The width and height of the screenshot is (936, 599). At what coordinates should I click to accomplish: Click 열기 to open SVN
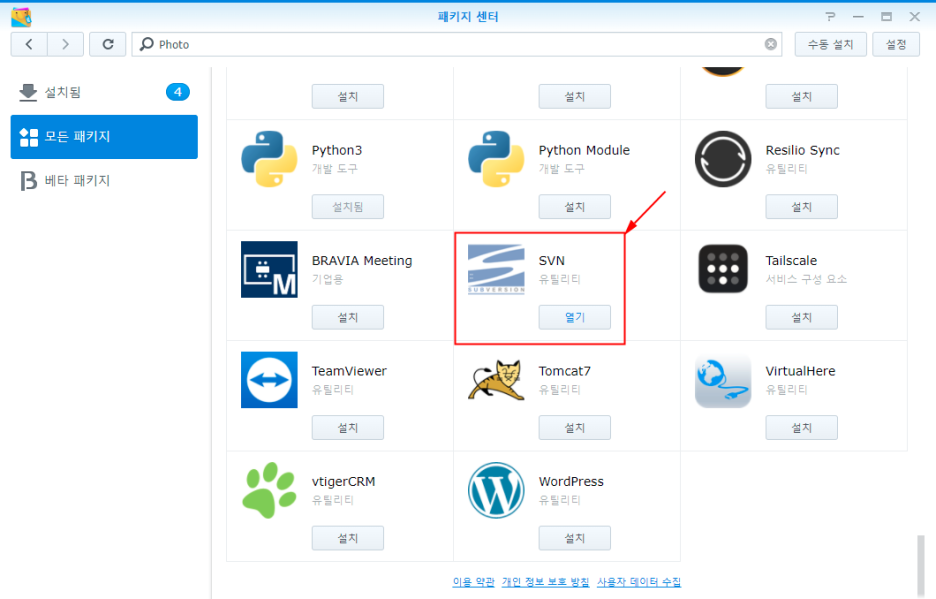pos(574,317)
